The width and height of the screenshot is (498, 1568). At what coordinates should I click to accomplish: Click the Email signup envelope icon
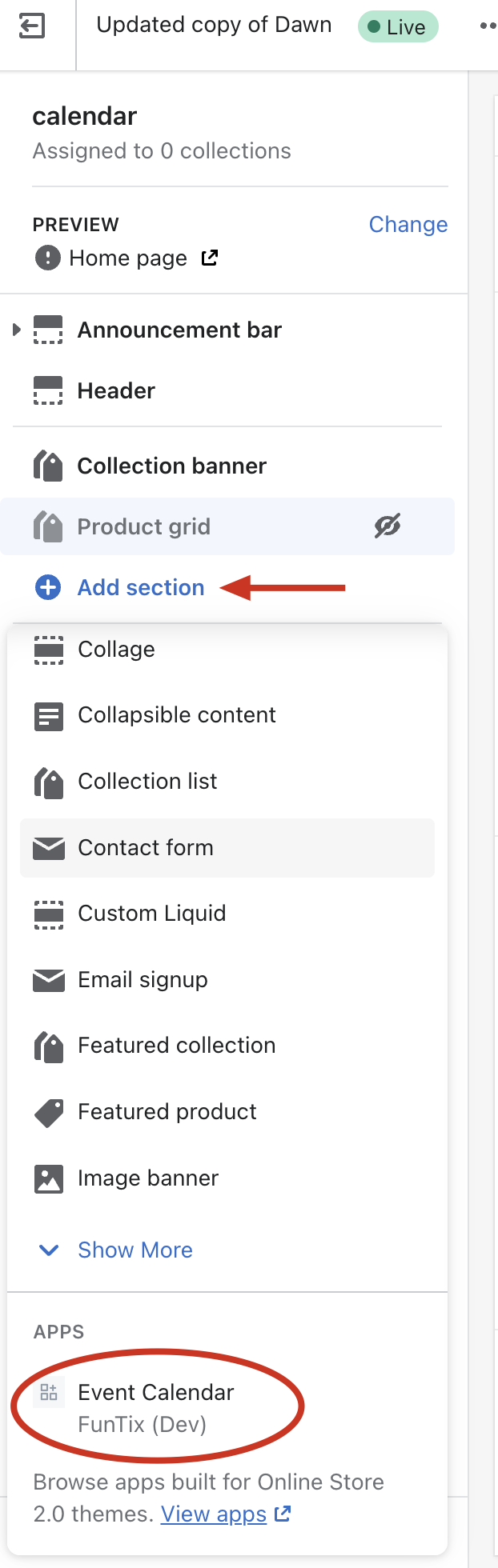click(x=49, y=980)
